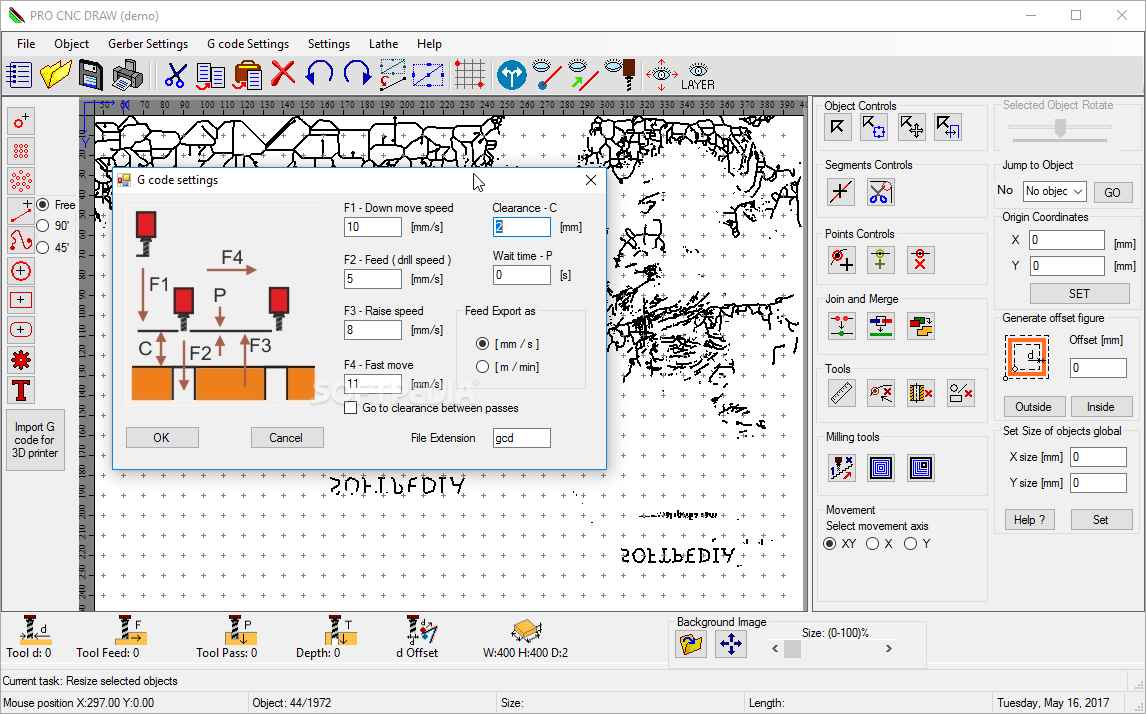Click the save floppy disk icon
The image size is (1146, 714).
point(91,75)
